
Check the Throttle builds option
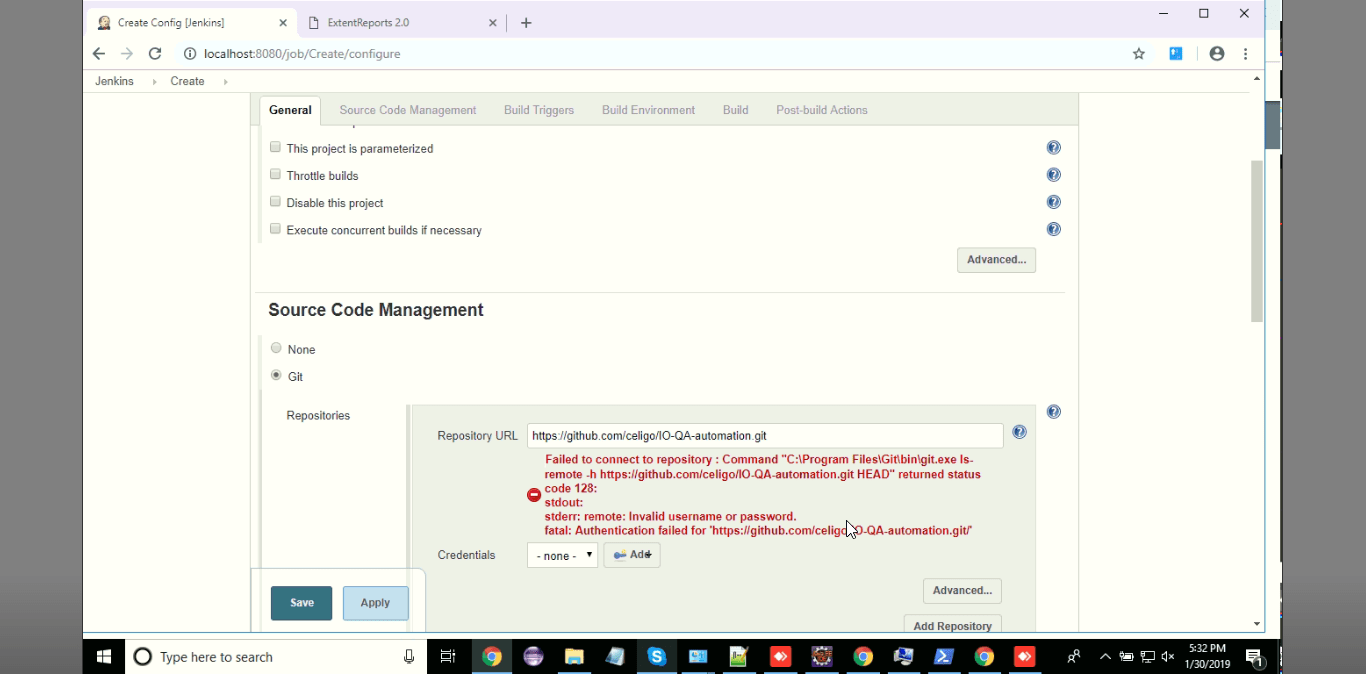tap(275, 174)
